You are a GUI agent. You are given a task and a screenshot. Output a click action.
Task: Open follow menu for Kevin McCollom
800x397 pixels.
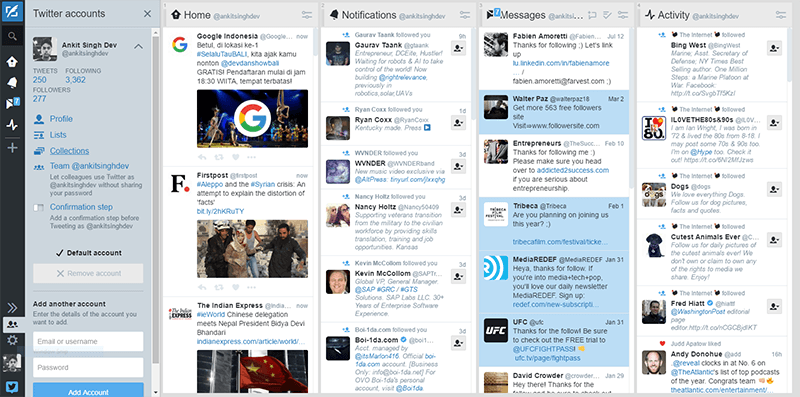(458, 276)
